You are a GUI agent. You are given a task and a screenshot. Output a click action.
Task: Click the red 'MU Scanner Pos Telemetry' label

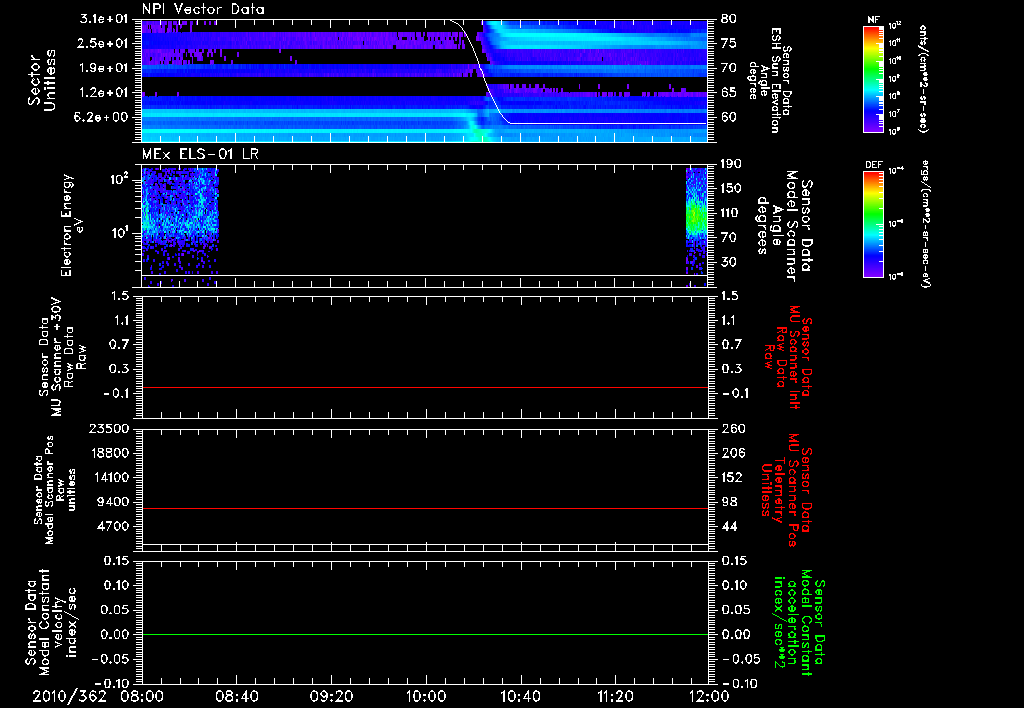click(788, 490)
